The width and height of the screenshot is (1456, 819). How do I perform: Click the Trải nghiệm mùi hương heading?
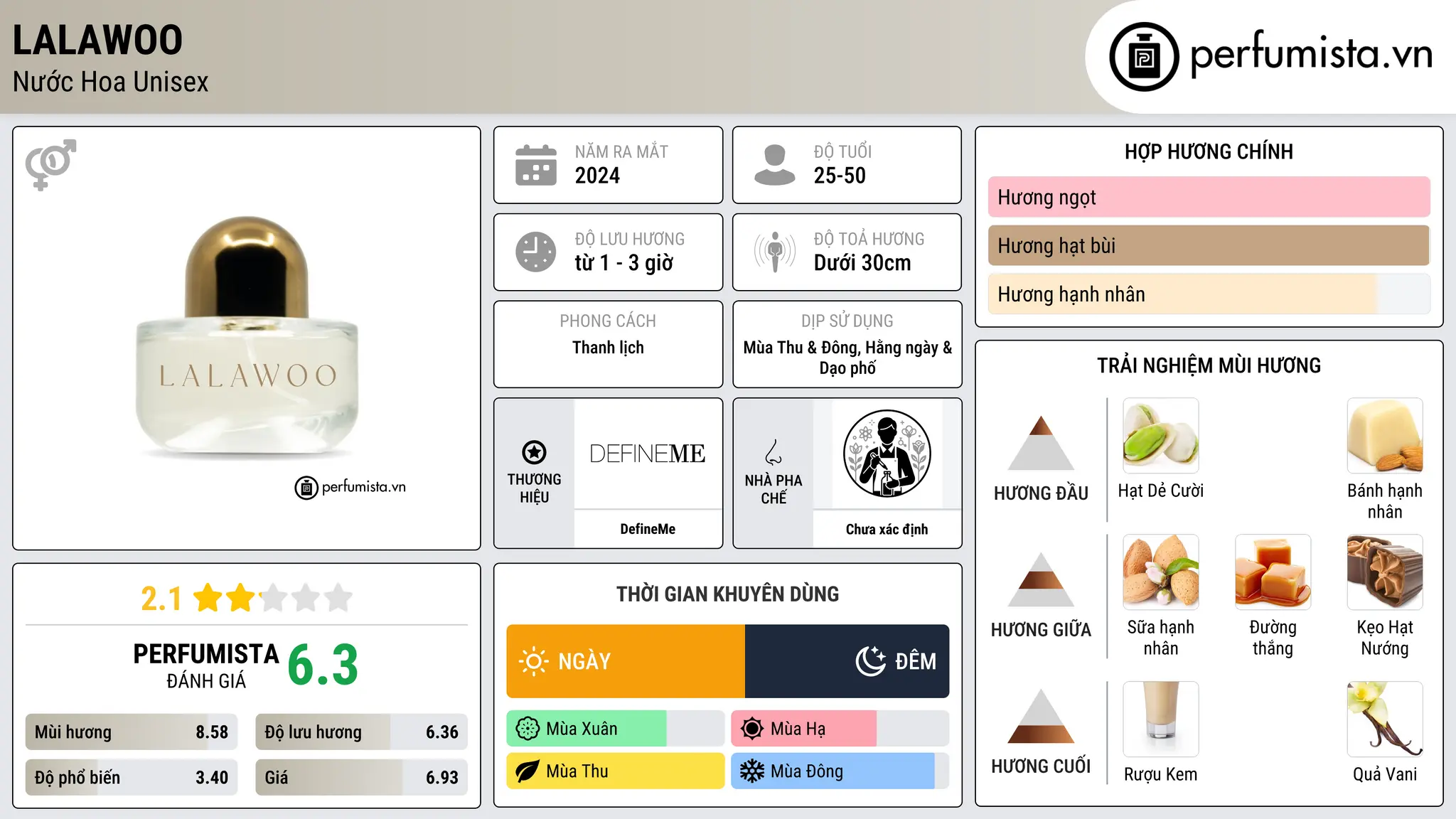click(x=1209, y=365)
